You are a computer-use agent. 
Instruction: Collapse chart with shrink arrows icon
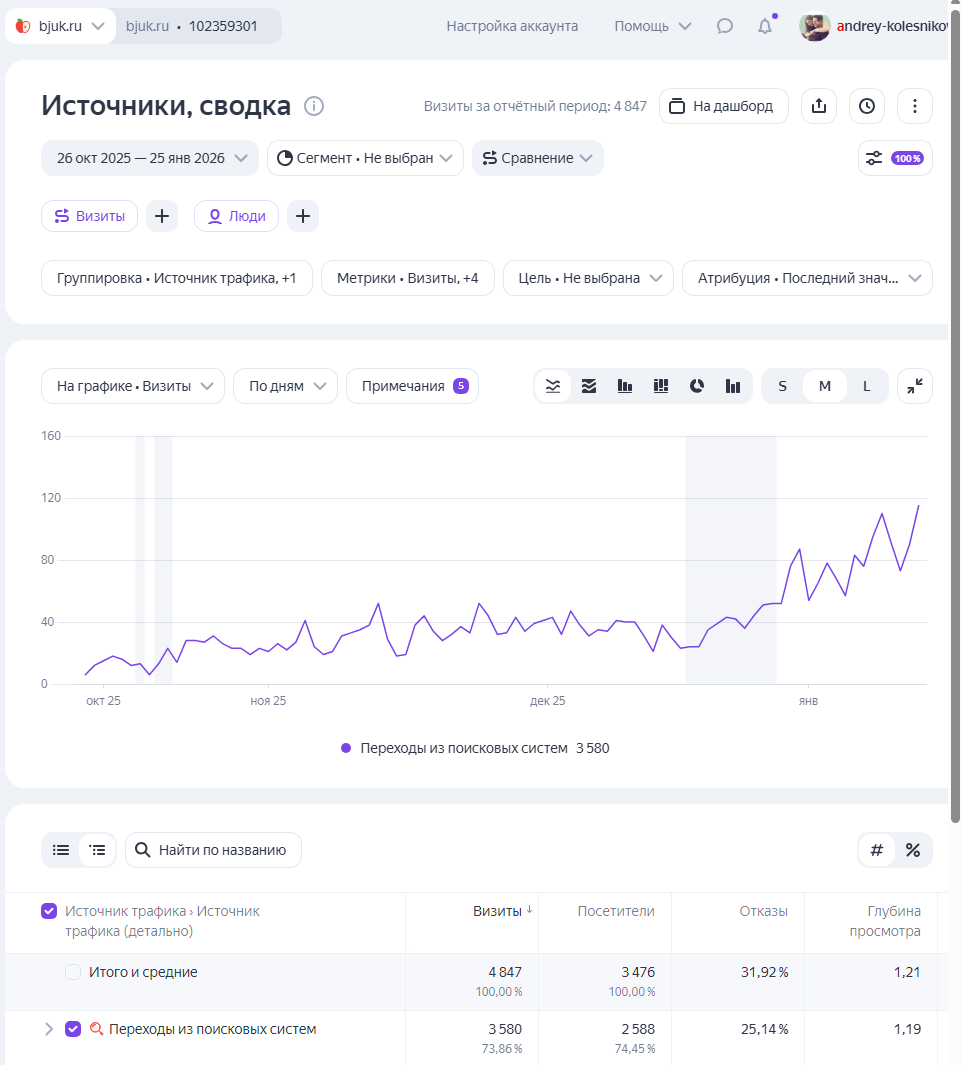pyautogui.click(x=914, y=386)
